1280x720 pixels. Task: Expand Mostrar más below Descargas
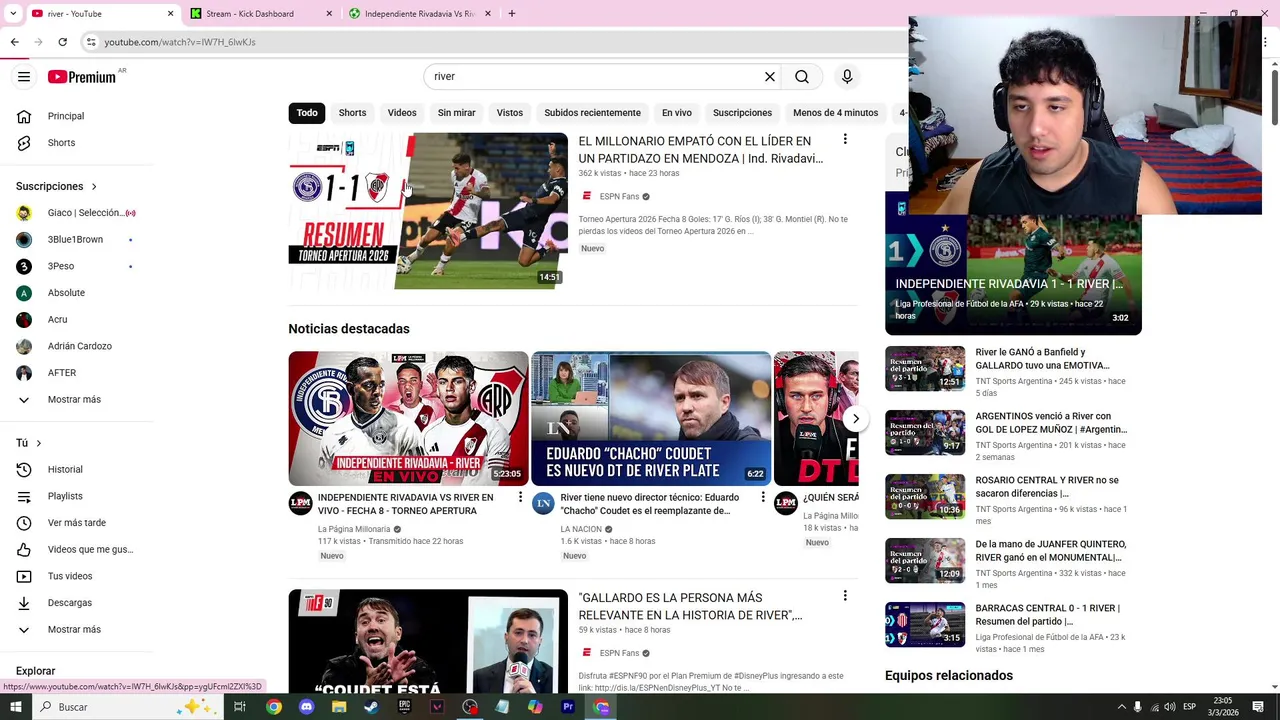tap(76, 630)
